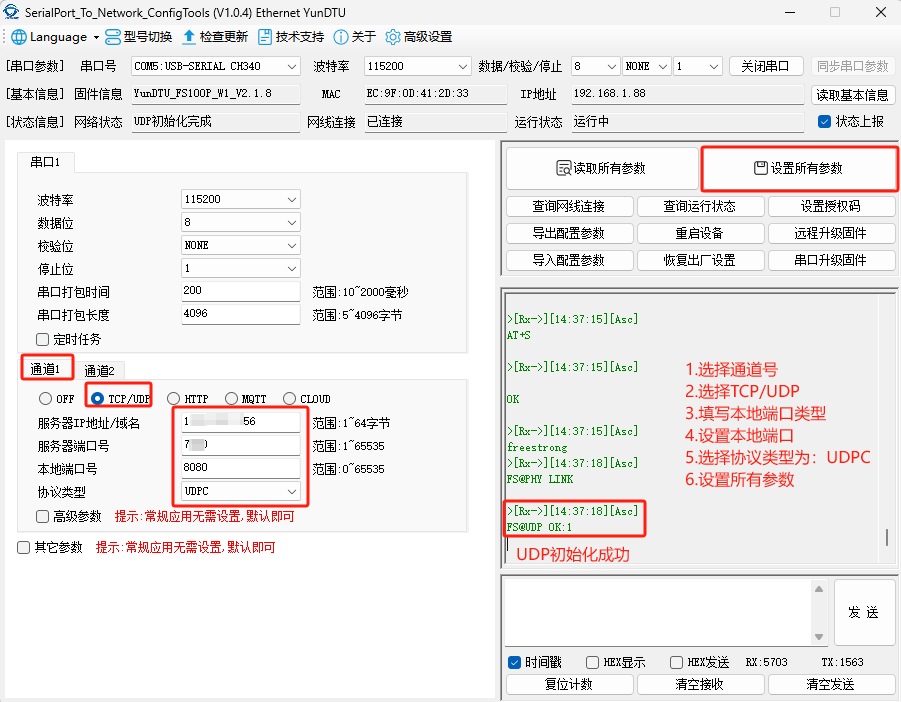Click the app logo in title bar
This screenshot has width=901, height=702.
point(11,12)
